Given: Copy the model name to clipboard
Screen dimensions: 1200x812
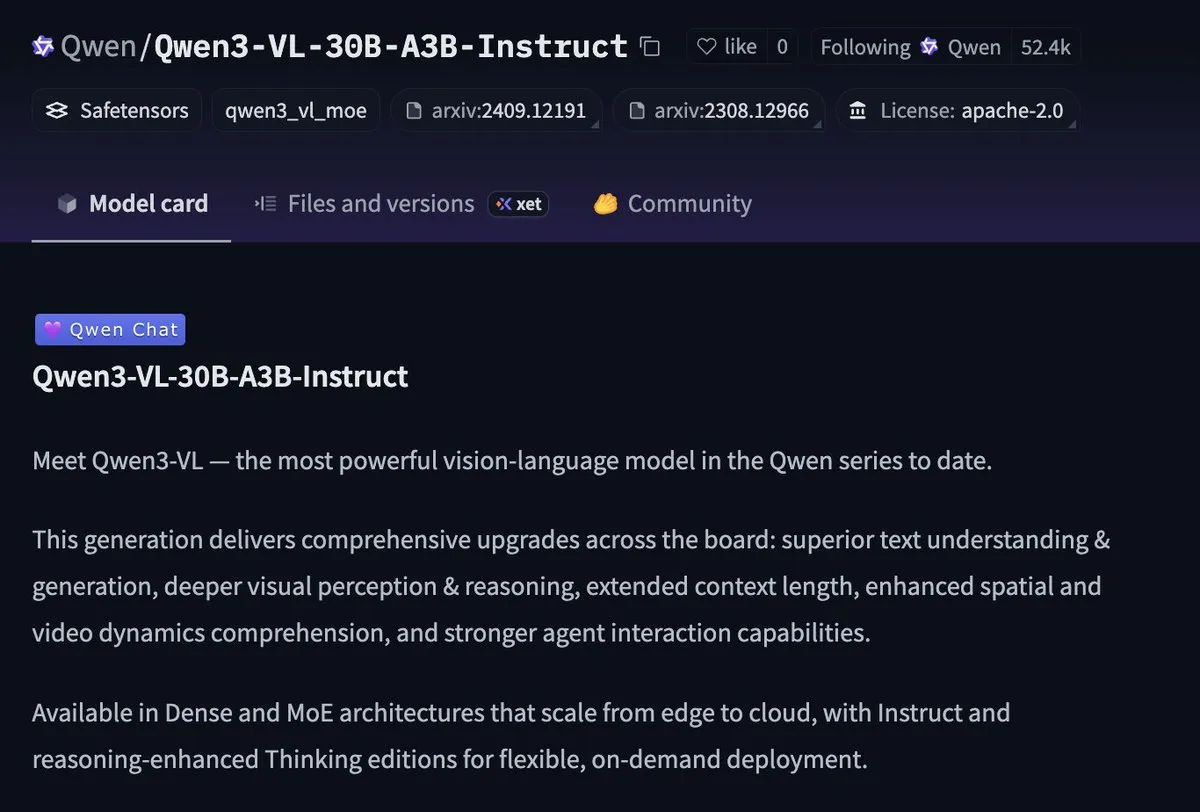Looking at the screenshot, I should tap(651, 47).
